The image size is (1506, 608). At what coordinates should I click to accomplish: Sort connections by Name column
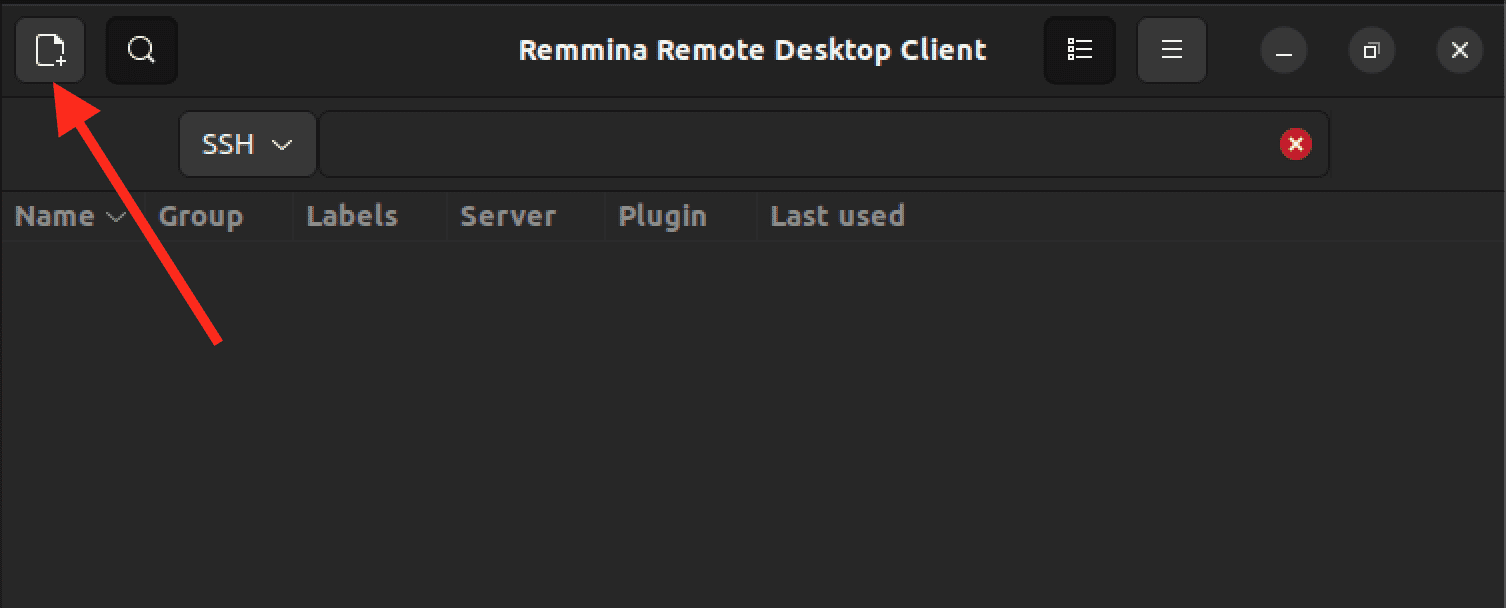[55, 217]
